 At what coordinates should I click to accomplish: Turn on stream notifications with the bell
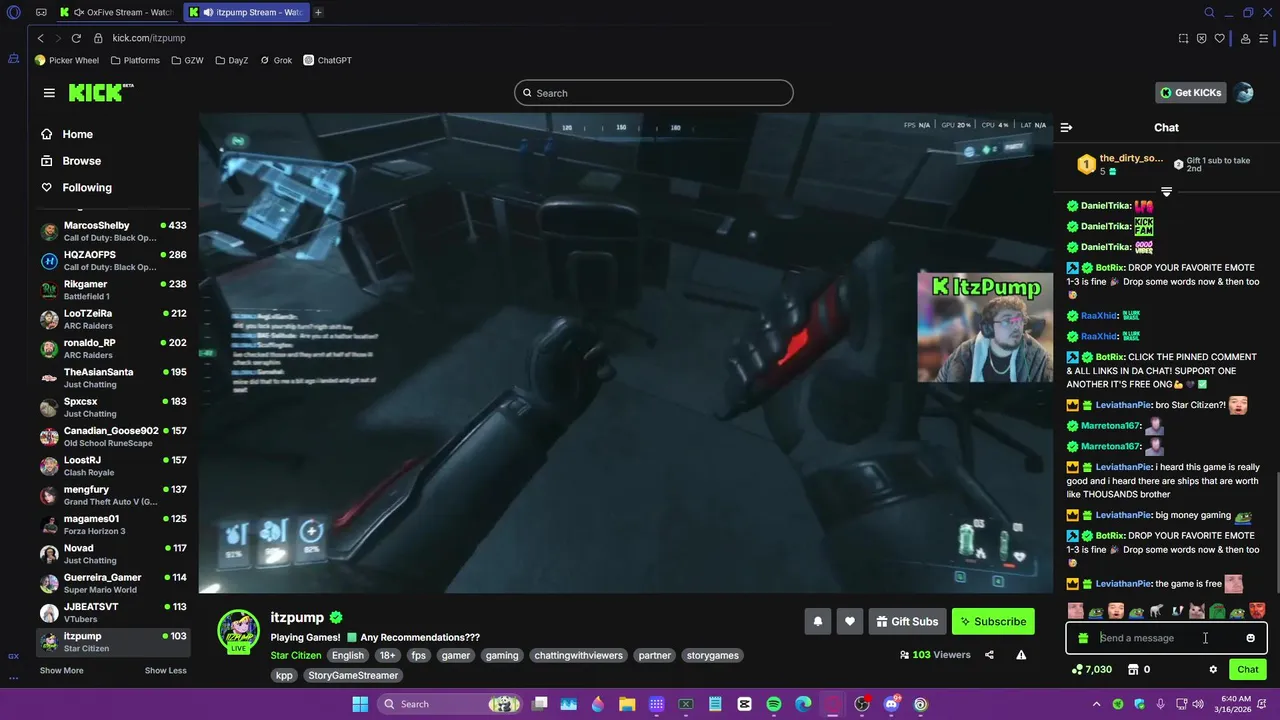(x=817, y=622)
